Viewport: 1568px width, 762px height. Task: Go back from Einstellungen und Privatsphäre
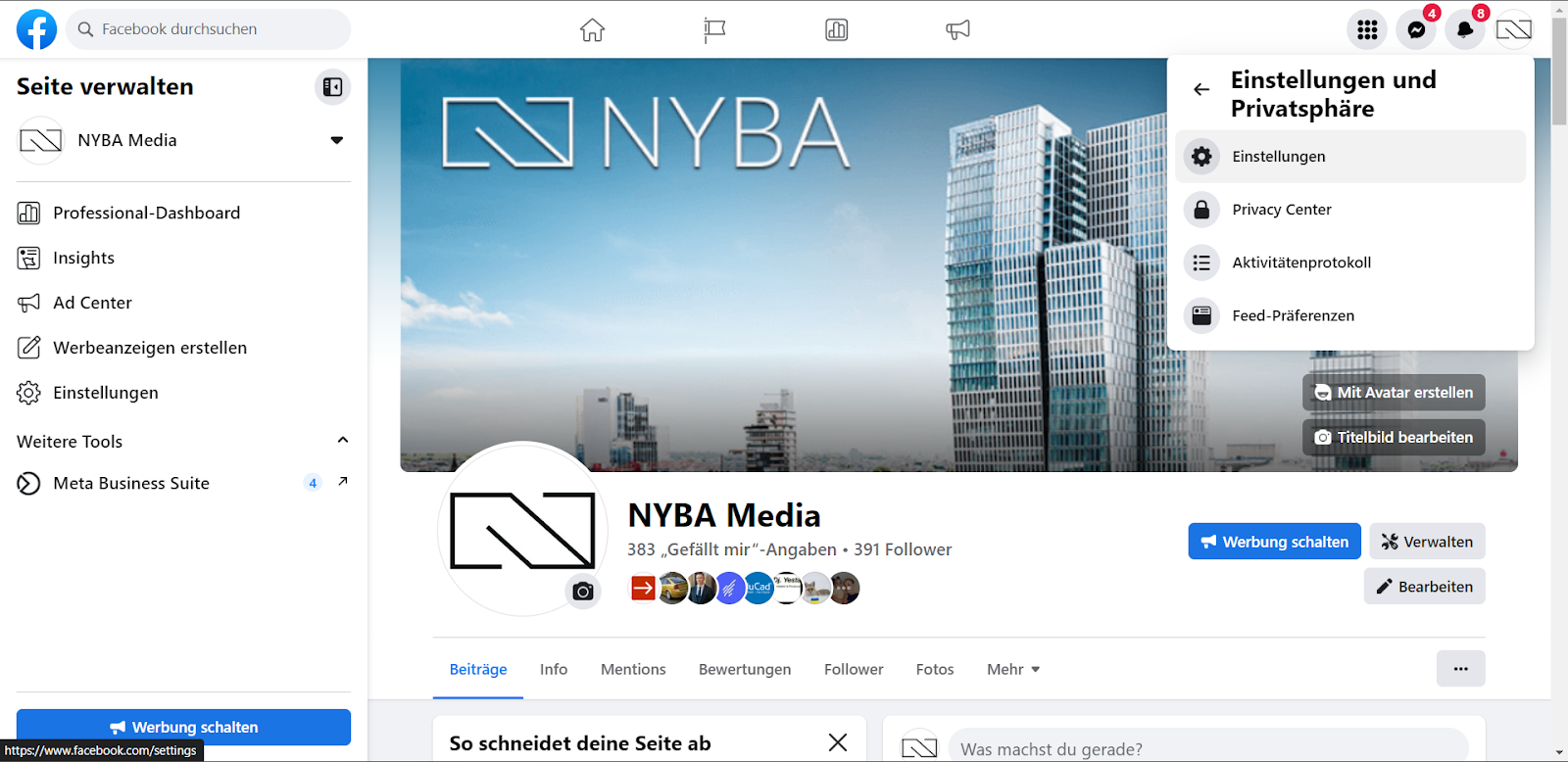pyautogui.click(x=1201, y=89)
